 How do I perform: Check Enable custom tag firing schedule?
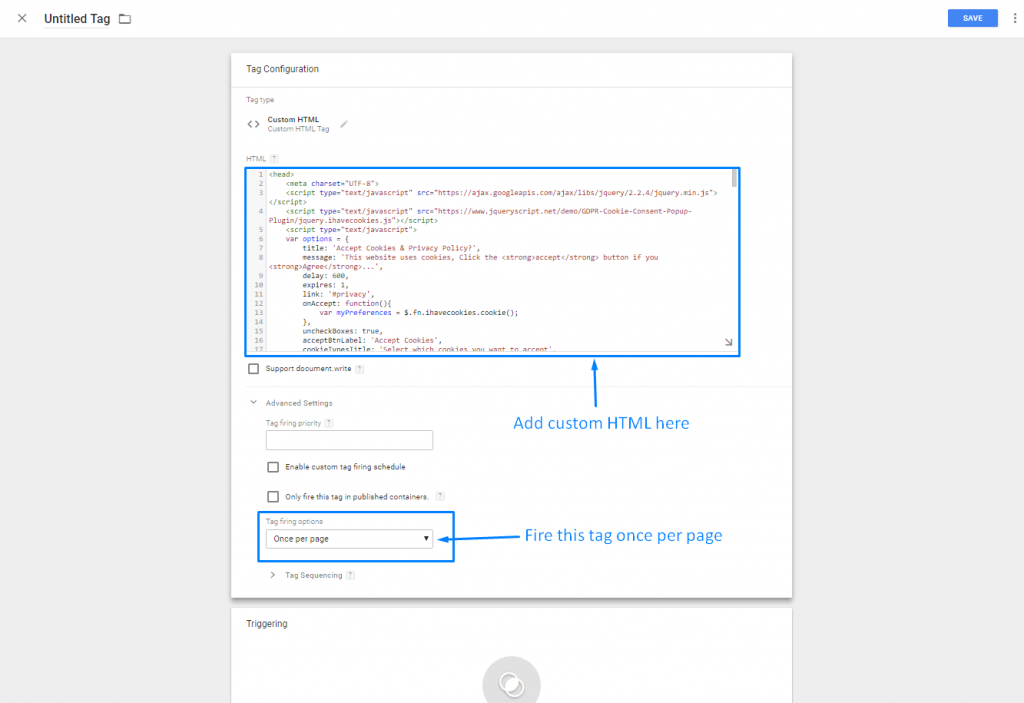coord(273,467)
